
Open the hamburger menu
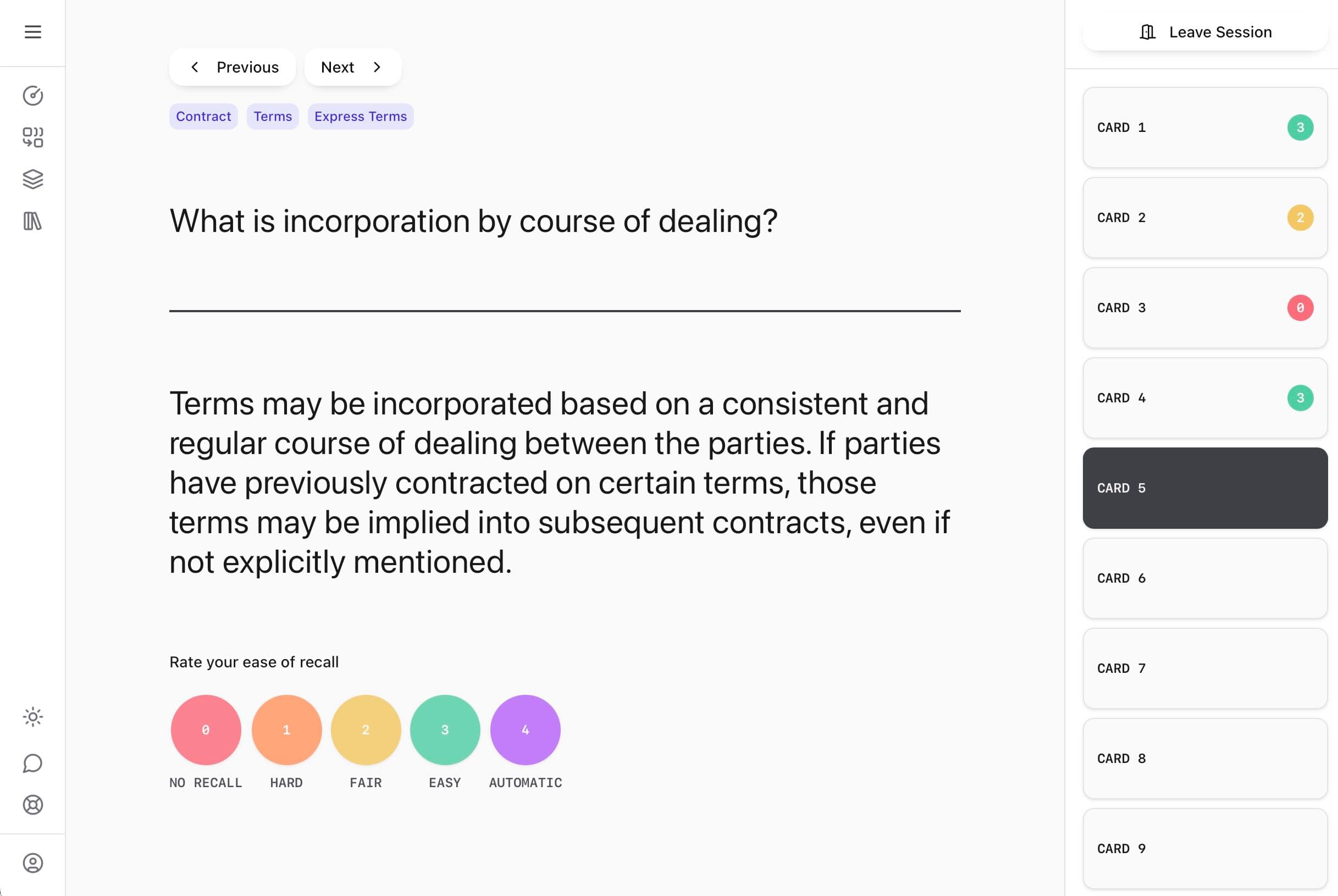point(32,32)
